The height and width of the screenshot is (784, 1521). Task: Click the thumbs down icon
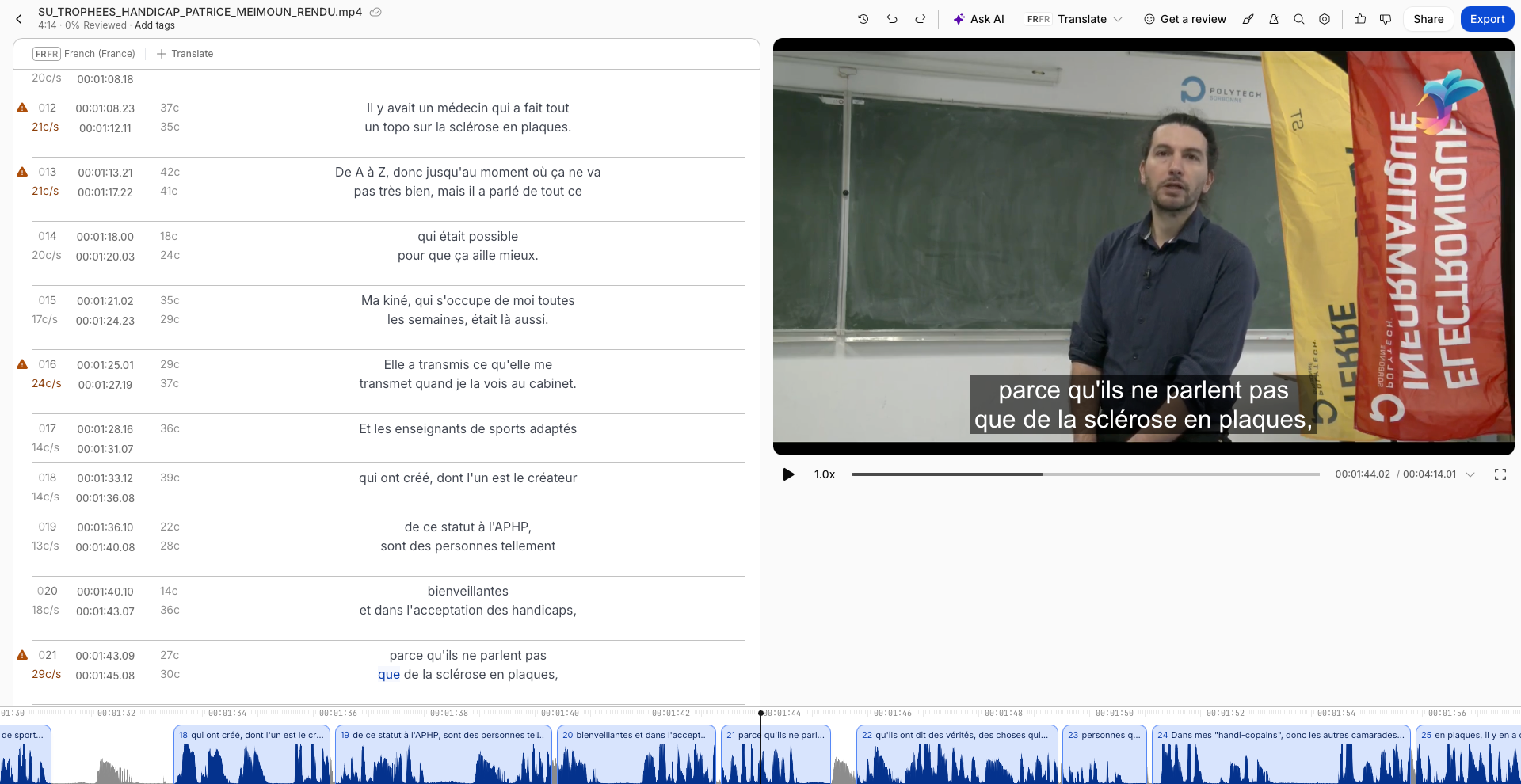point(1386,19)
